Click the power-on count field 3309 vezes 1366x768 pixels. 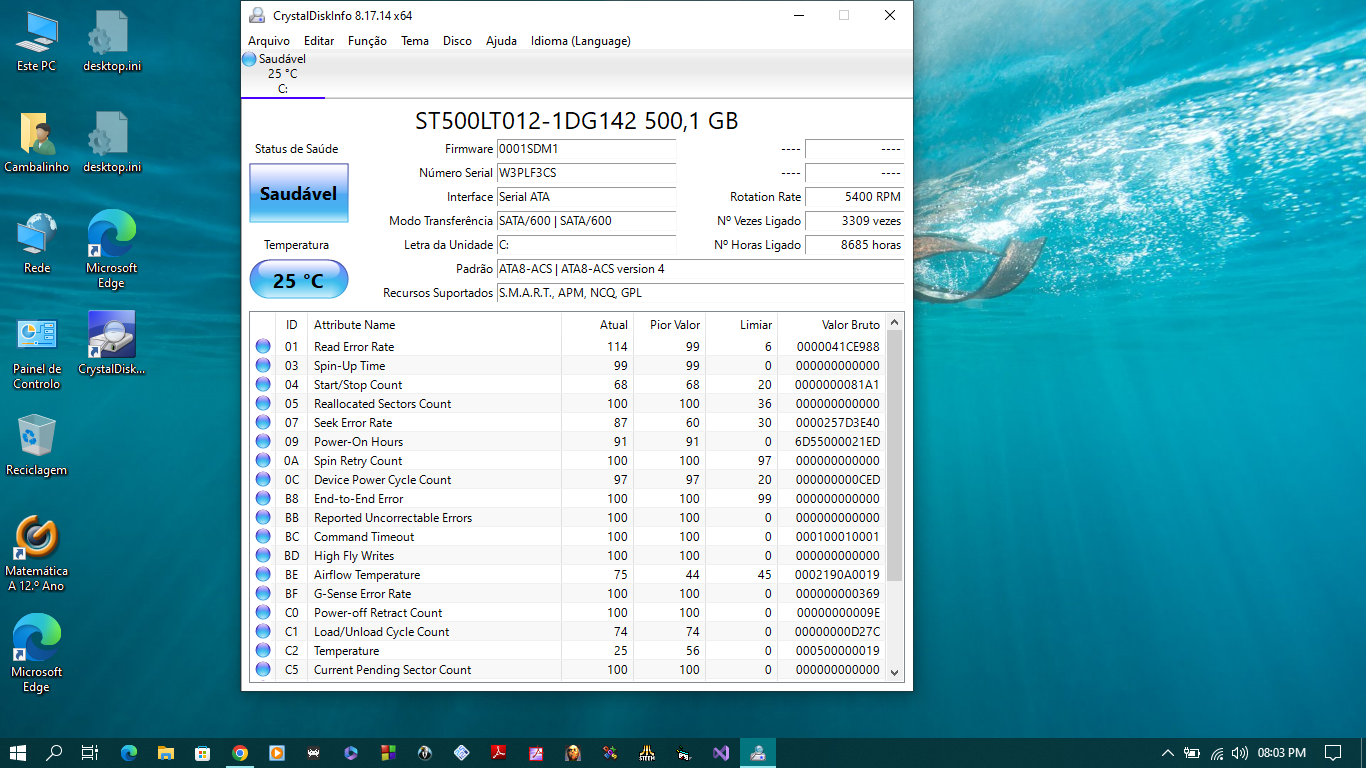(854, 221)
